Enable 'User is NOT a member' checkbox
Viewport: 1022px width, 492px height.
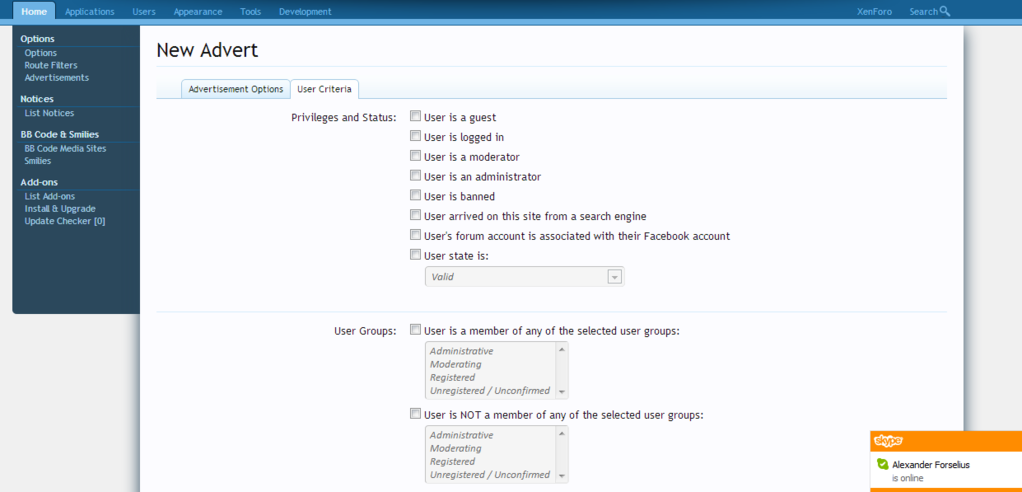click(x=415, y=414)
